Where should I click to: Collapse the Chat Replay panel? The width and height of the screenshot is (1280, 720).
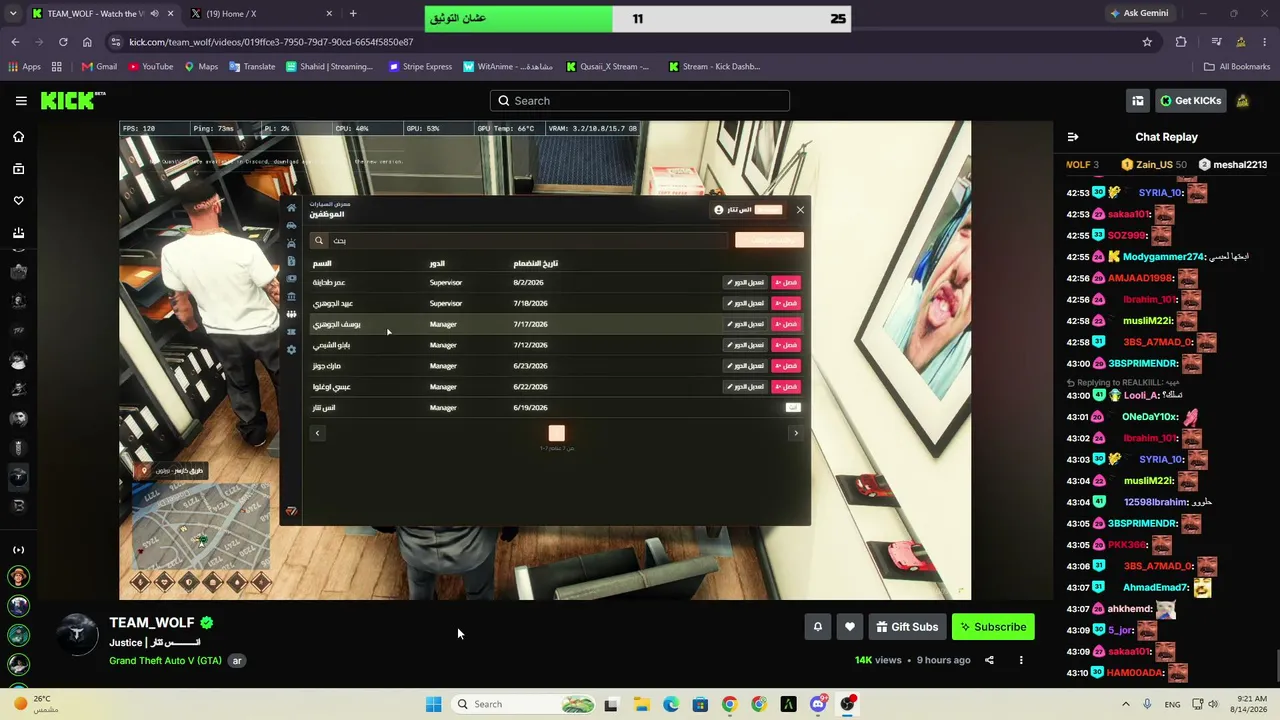point(1073,137)
